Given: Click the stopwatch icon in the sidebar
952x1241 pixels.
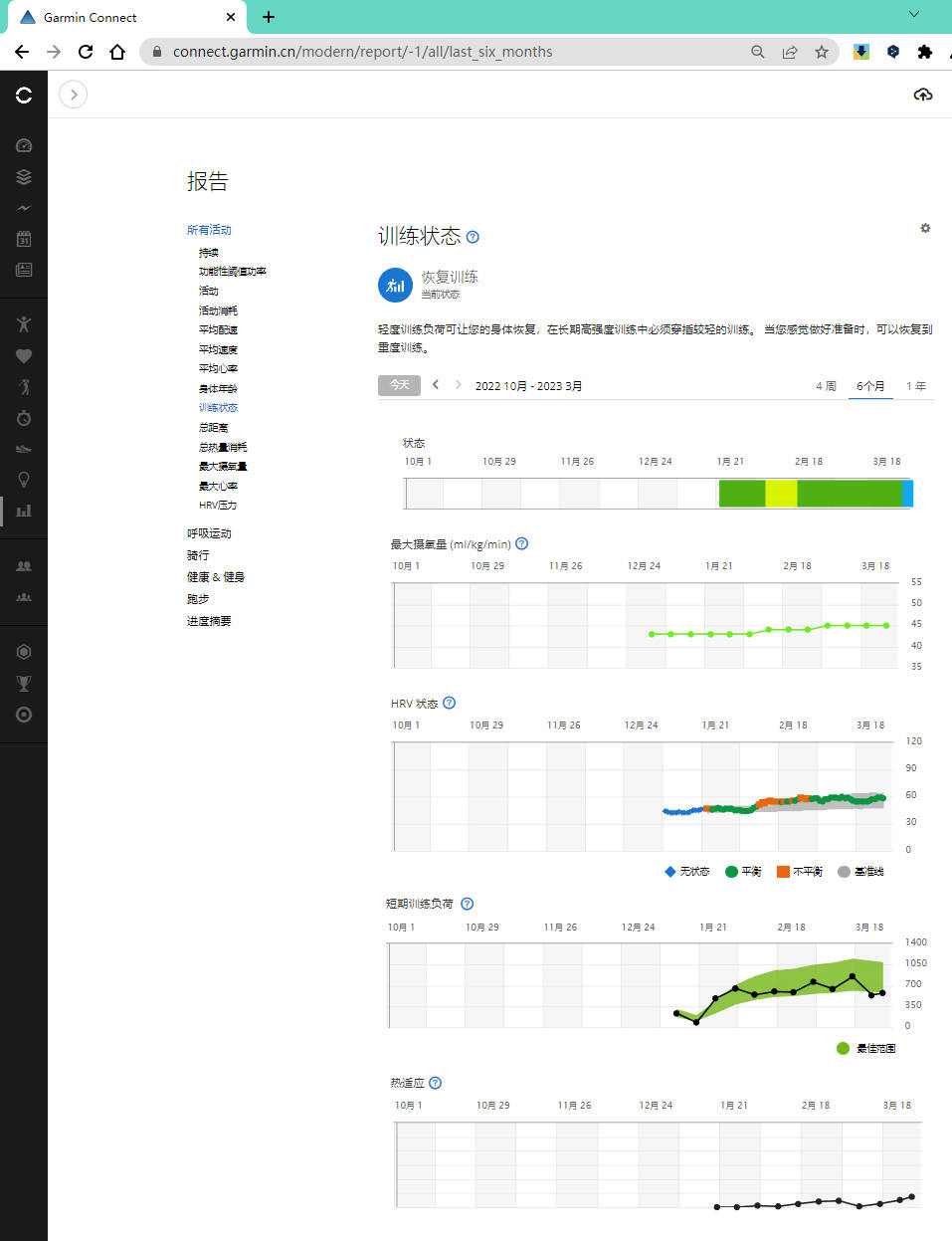Looking at the screenshot, I should click(x=24, y=418).
